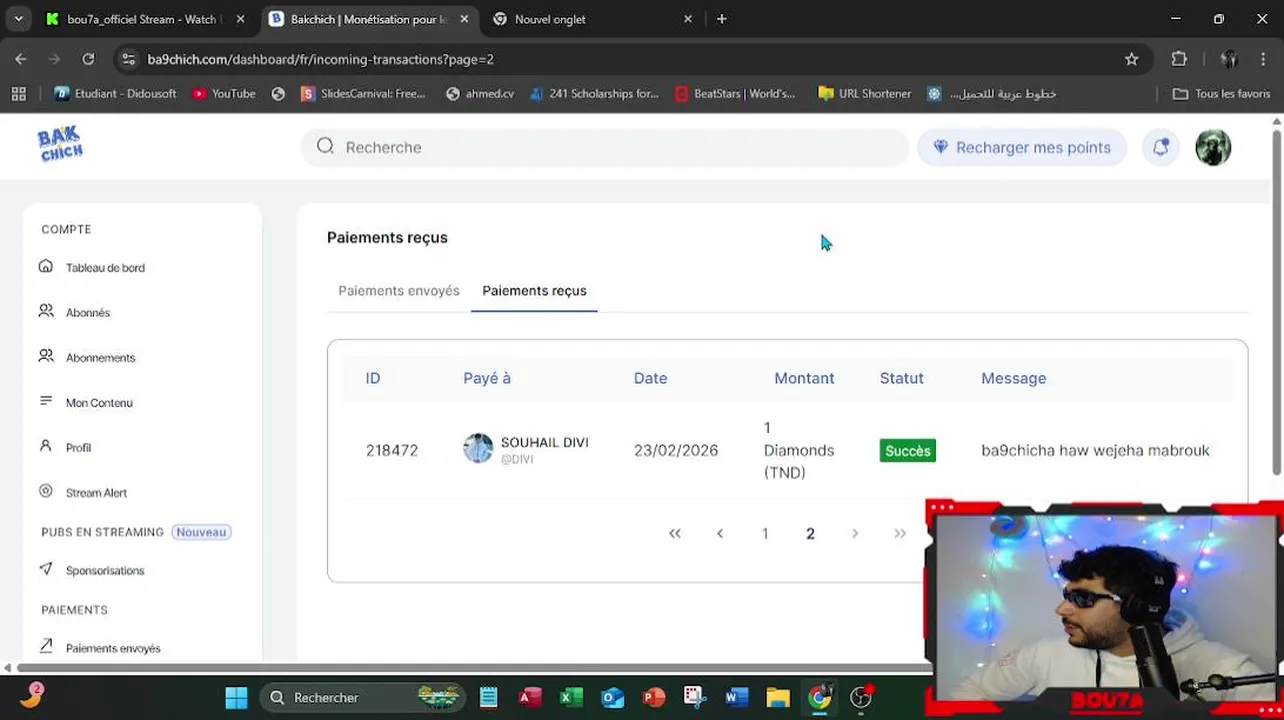
Task: Open the Chrome extensions puzzle icon
Action: coord(1179,59)
